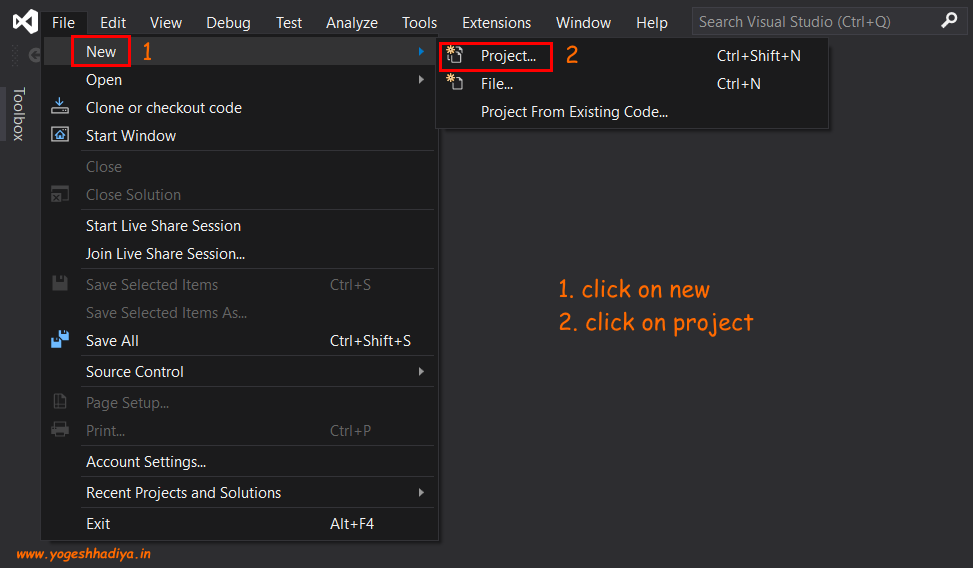Expand Recent Projects and Solutions
Viewport: 973px width, 568px height.
pyautogui.click(x=422, y=493)
